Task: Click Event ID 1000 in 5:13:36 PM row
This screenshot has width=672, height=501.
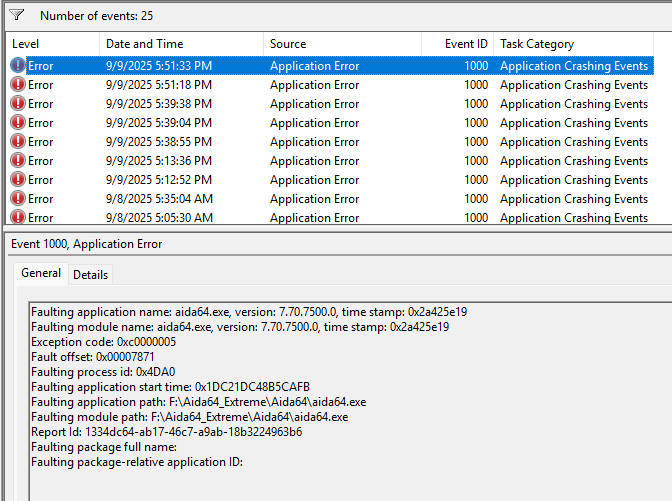Action: [x=476, y=161]
